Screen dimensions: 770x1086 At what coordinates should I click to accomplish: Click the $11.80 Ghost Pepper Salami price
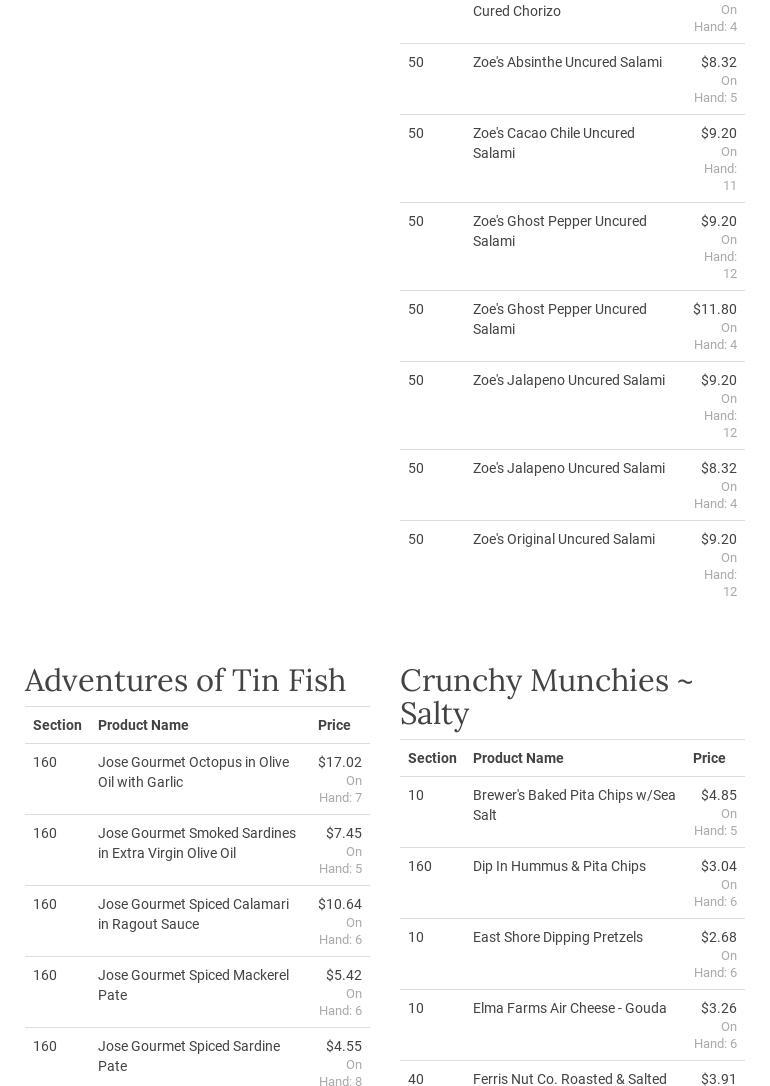coord(714,309)
